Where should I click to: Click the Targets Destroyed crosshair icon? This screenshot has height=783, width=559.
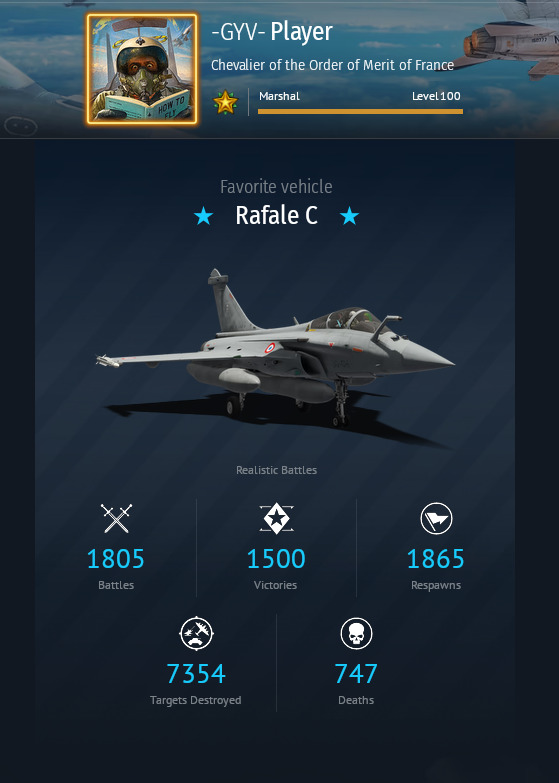196,633
